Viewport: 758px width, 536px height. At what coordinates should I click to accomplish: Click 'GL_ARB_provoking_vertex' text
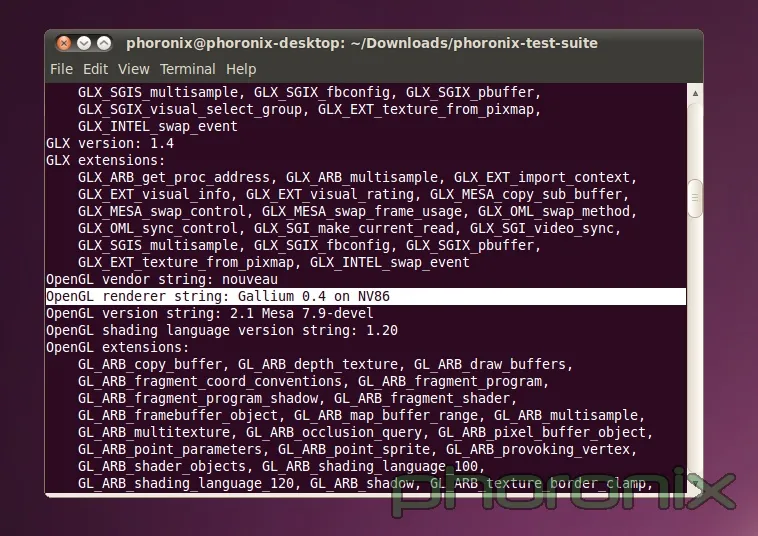pos(538,449)
